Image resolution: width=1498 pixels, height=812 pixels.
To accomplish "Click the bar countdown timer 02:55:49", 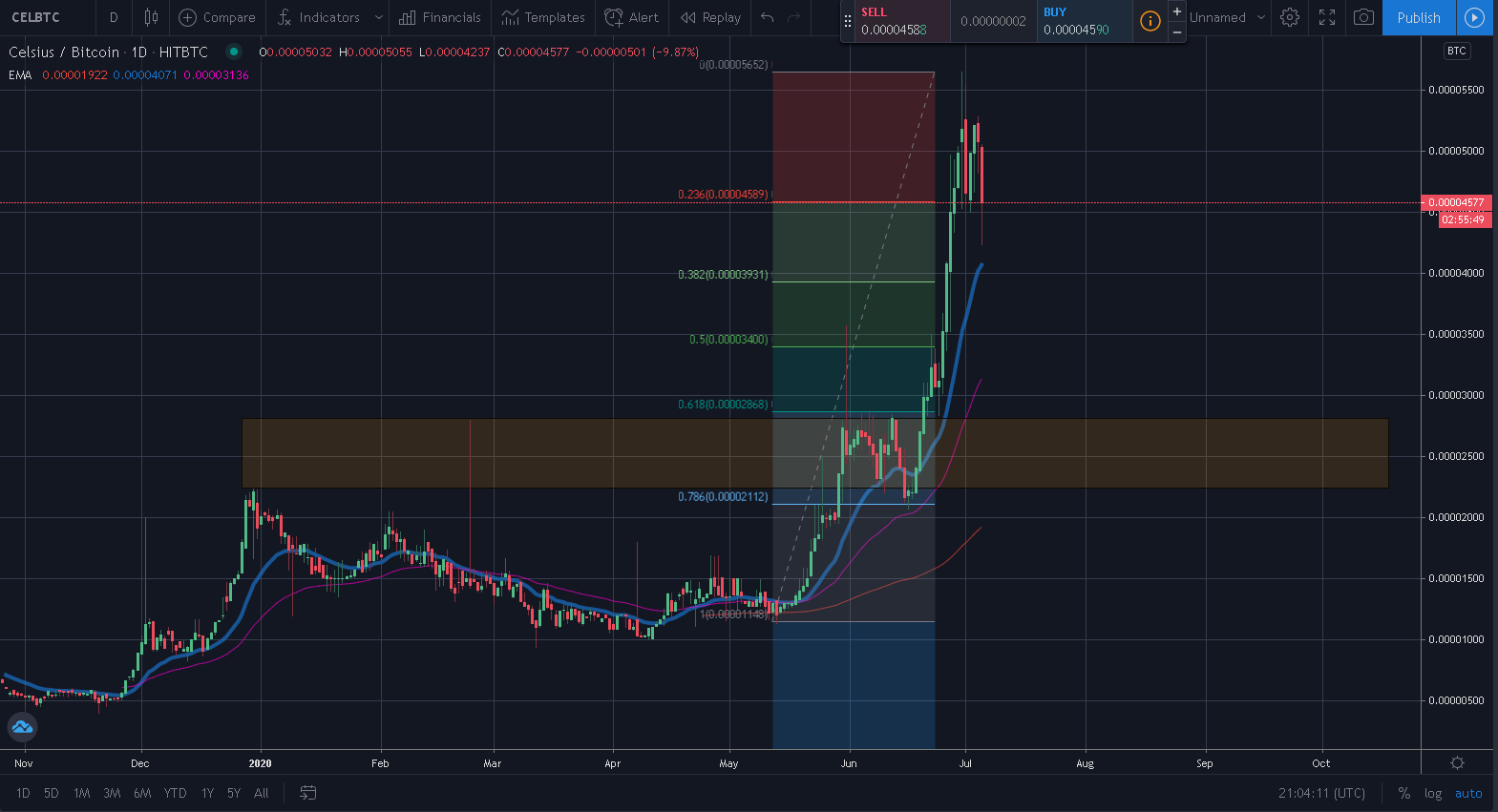I will pos(1464,219).
